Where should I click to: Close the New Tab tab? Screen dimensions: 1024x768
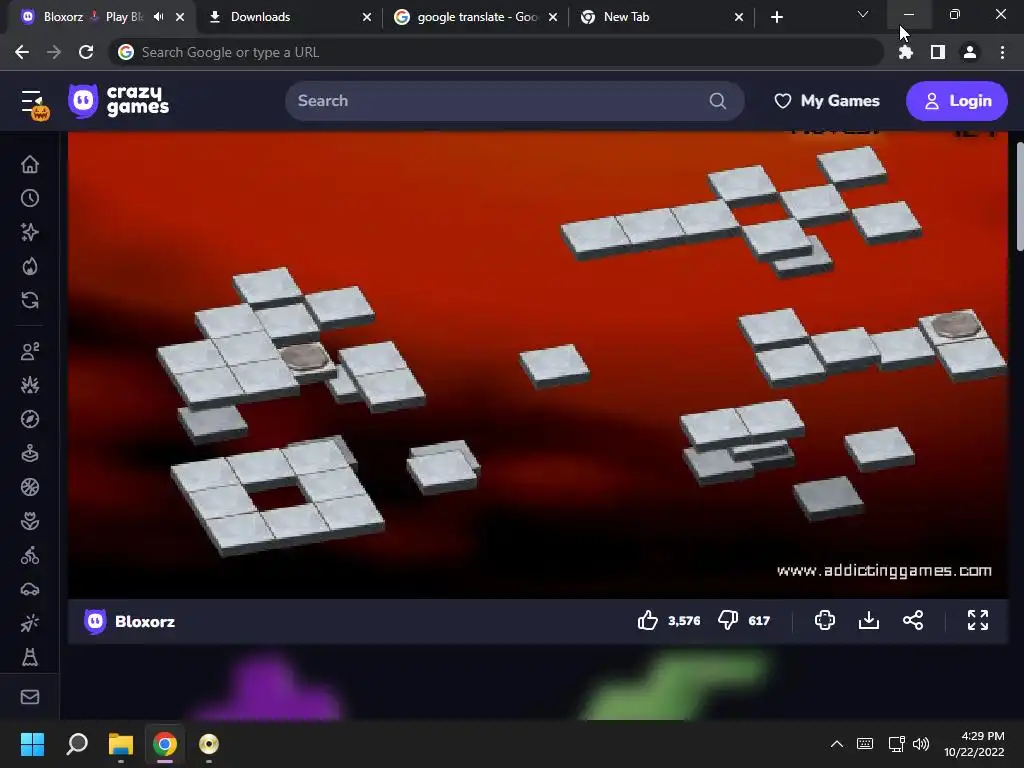tap(739, 17)
